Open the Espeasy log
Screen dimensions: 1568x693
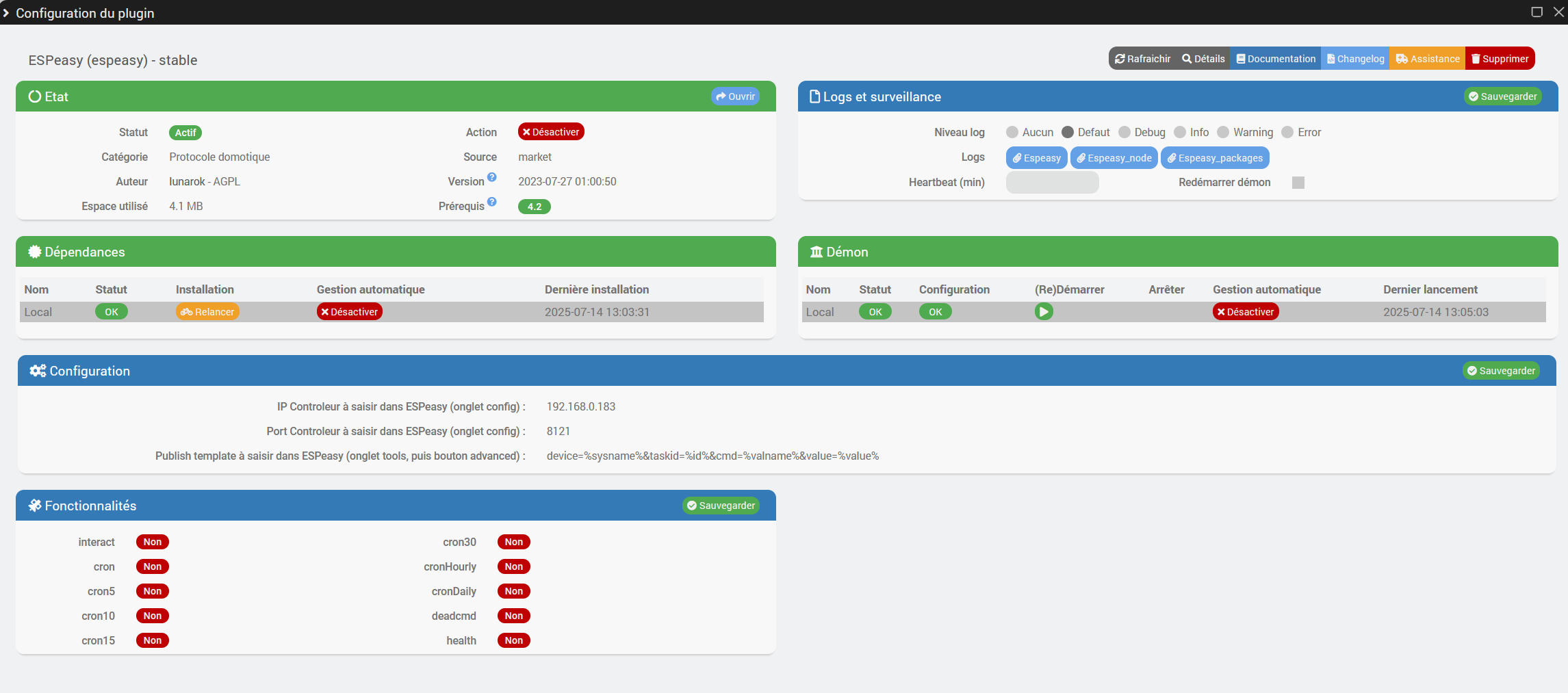(1037, 158)
